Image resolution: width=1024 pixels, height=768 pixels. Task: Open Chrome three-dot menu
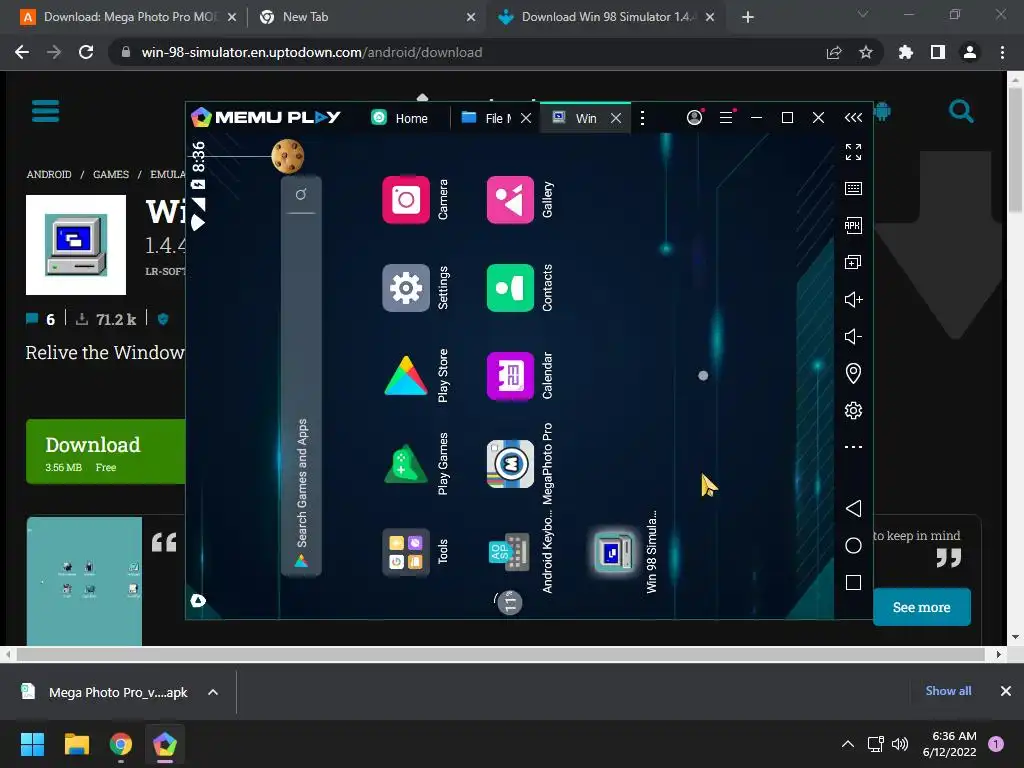tap(1002, 52)
